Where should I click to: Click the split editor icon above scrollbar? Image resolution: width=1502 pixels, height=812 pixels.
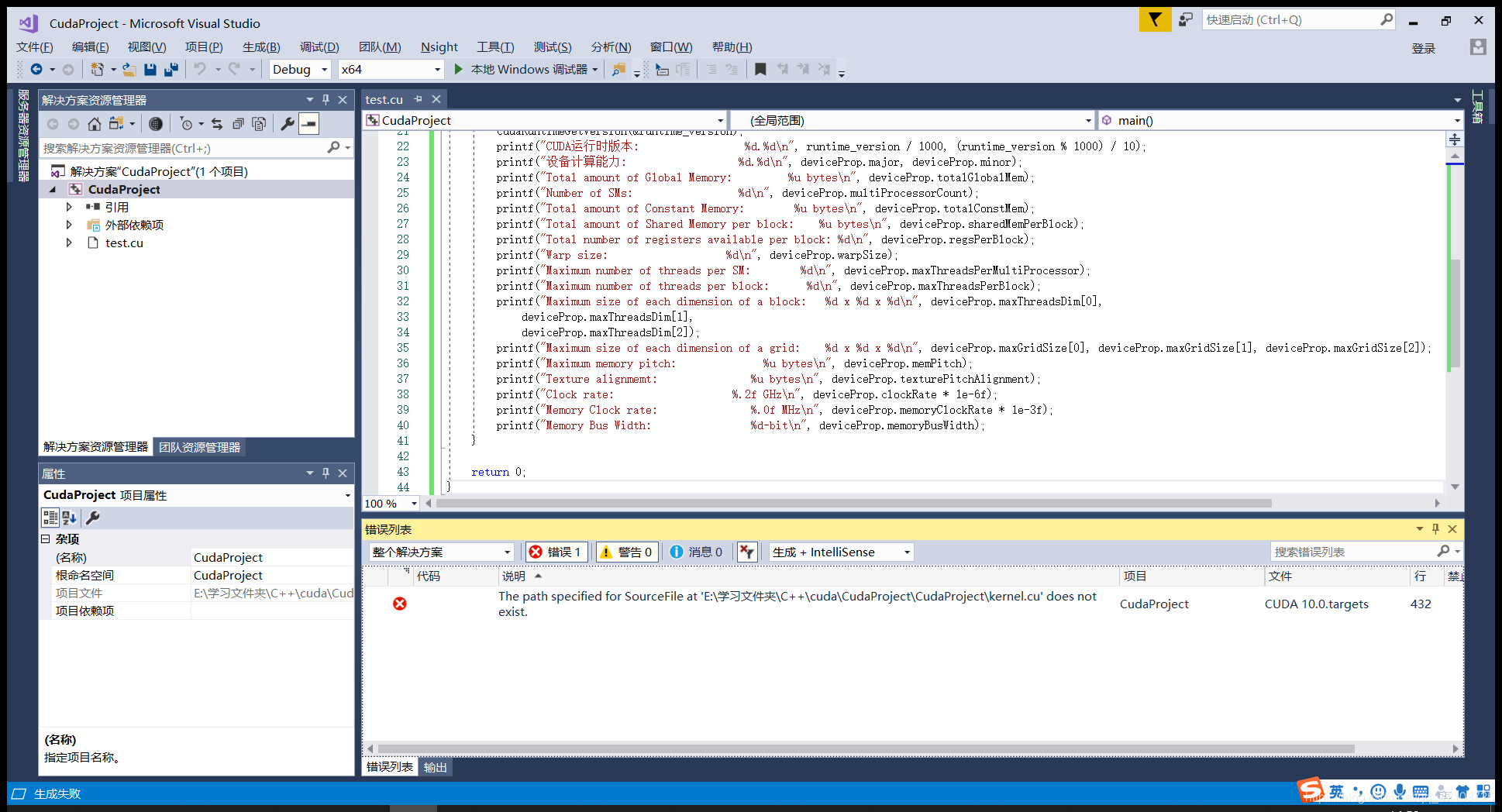pyautogui.click(x=1455, y=139)
